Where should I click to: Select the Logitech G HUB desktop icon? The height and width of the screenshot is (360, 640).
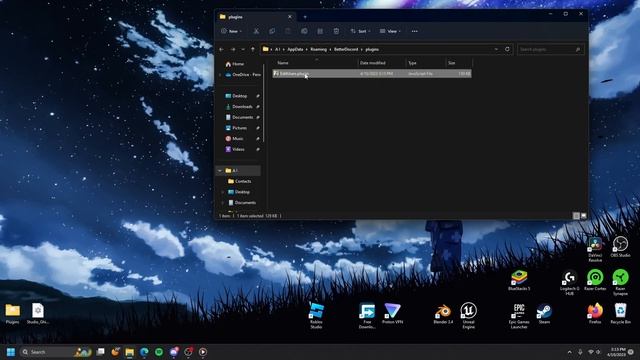569,282
